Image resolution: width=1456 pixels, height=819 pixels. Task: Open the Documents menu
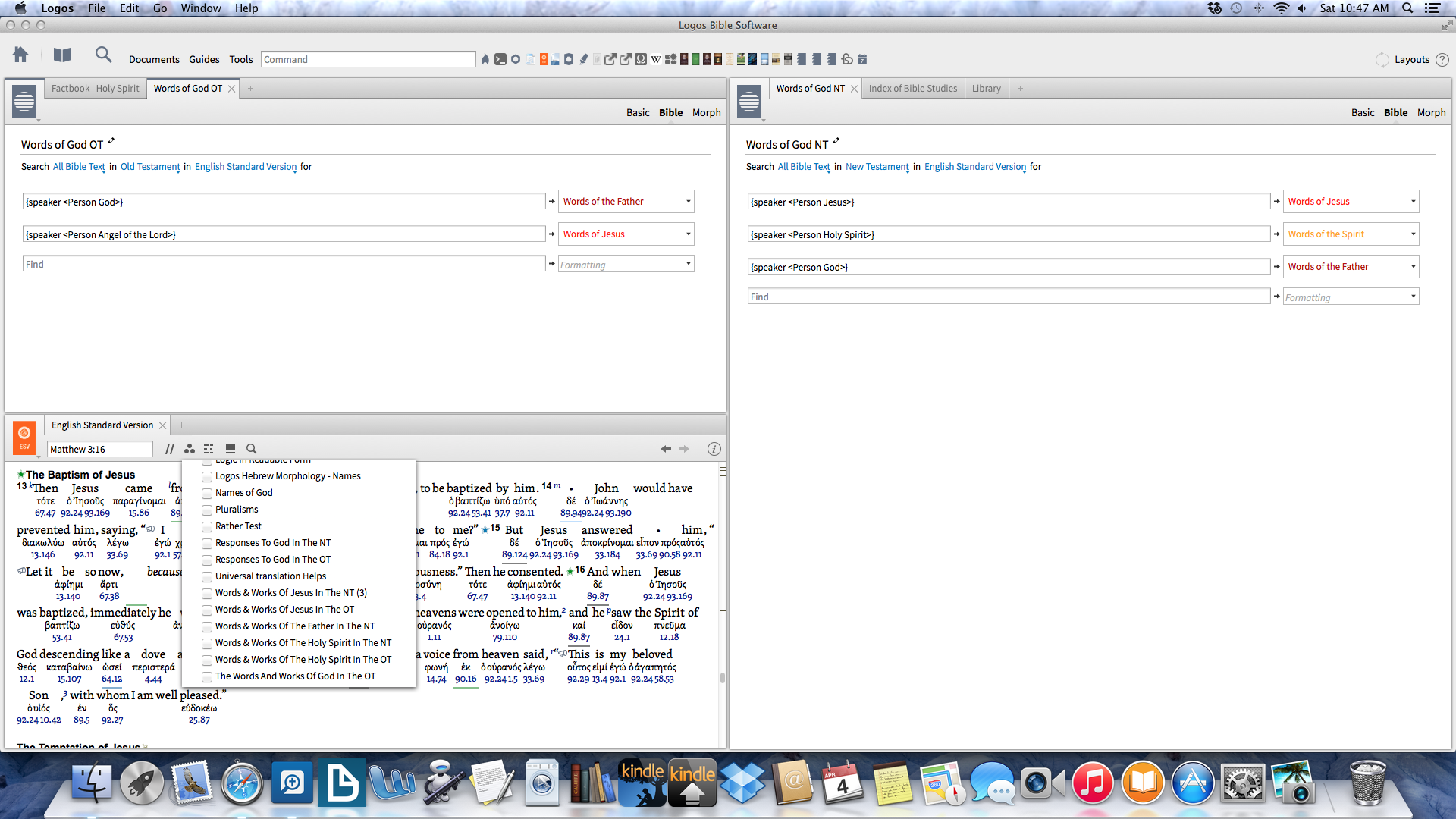tap(154, 60)
